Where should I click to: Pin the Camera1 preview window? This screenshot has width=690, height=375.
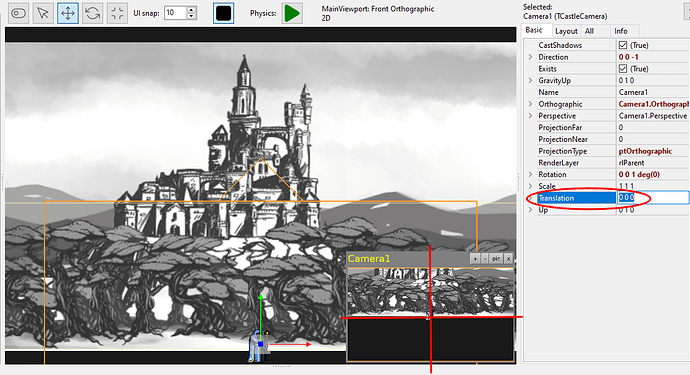click(496, 258)
